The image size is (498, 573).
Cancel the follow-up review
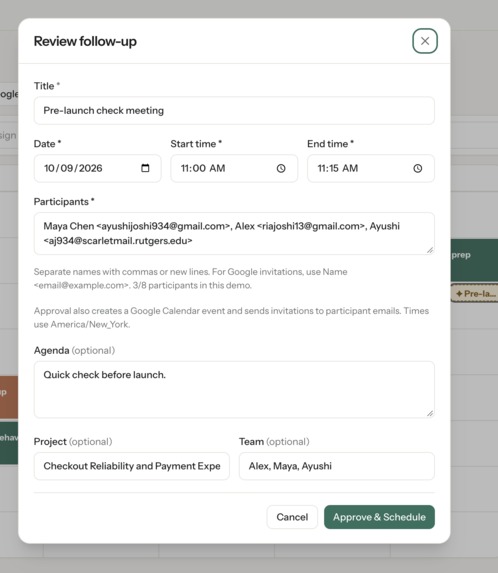(292, 517)
